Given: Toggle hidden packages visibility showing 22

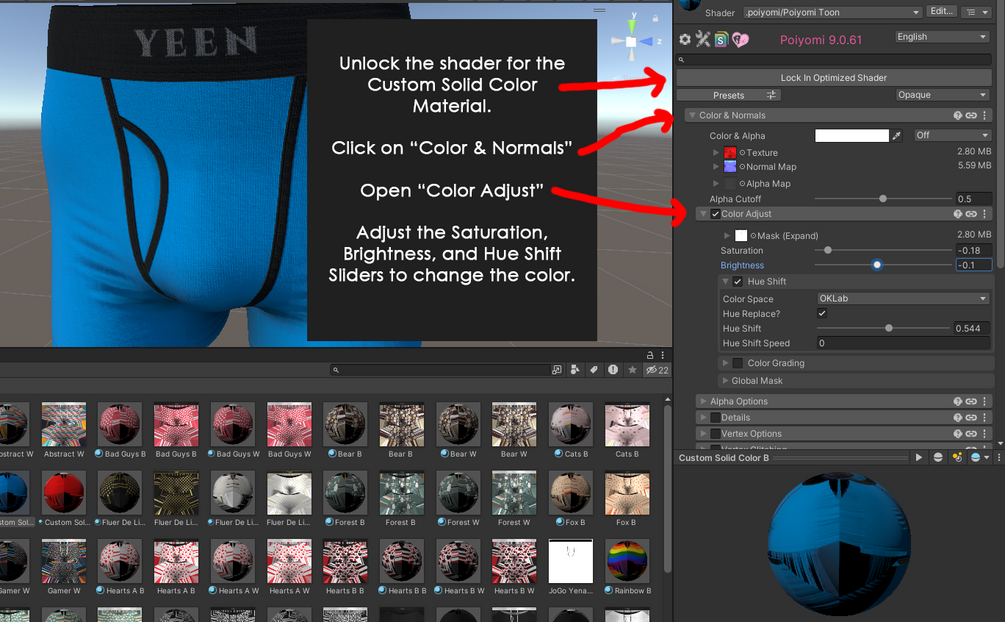Looking at the screenshot, I should 657,370.
